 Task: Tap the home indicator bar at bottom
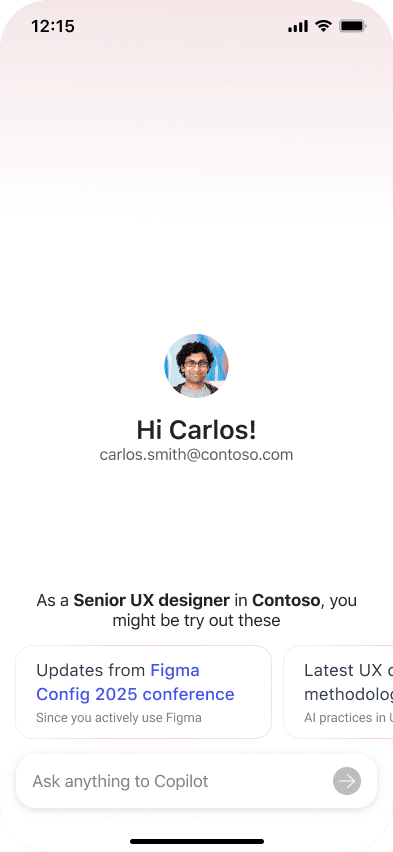(x=197, y=841)
